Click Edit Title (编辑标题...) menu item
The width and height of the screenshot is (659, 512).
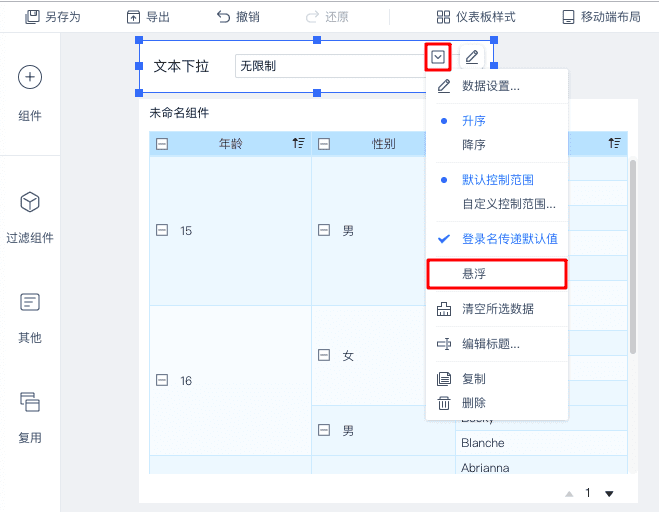coord(497,344)
